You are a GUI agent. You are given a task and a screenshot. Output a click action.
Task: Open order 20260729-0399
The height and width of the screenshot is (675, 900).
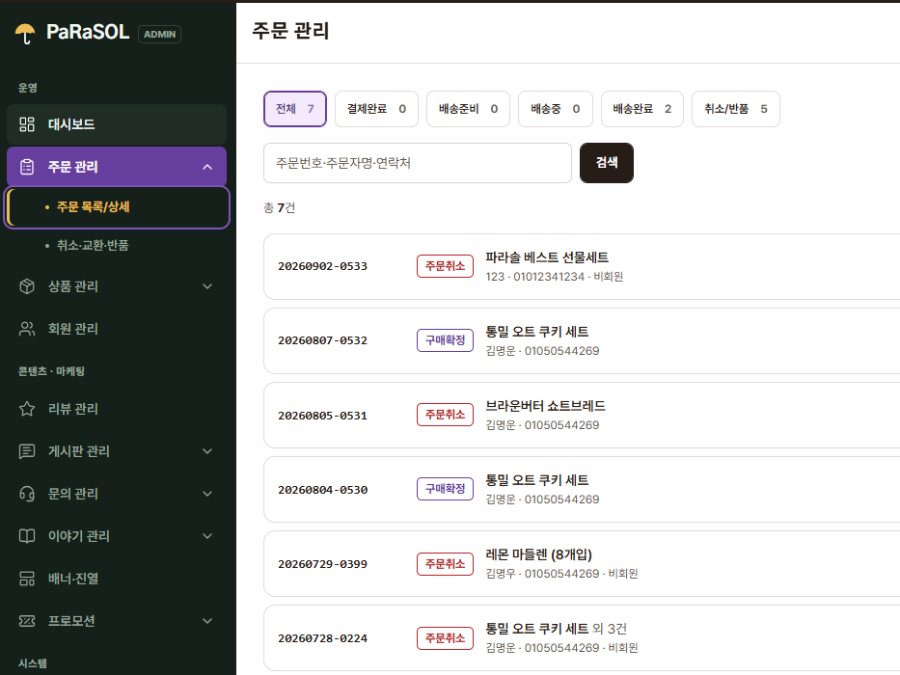point(581,564)
